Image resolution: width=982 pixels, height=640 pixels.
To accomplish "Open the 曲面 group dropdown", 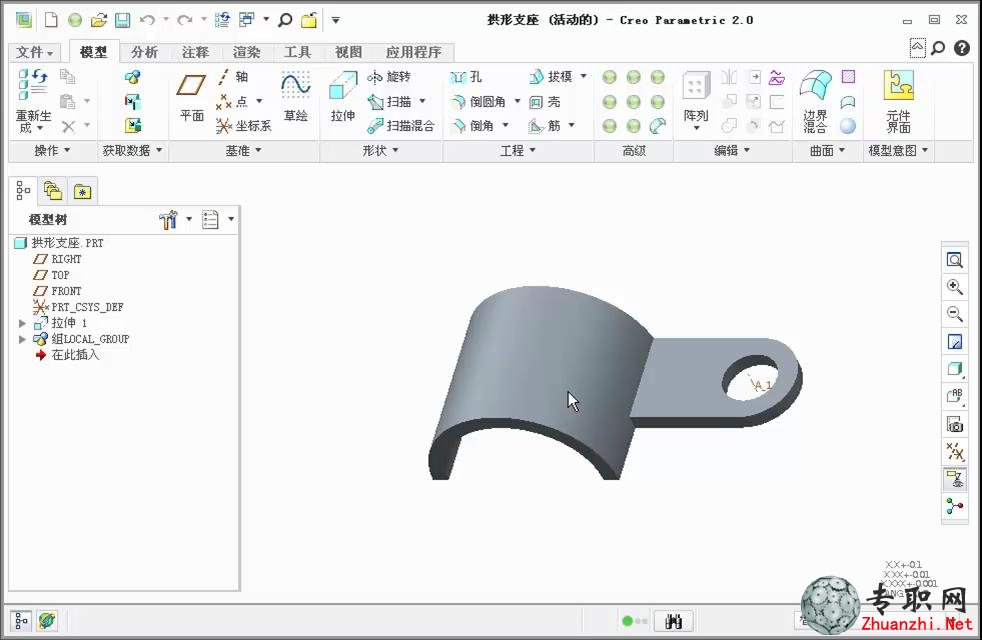I will tap(827, 150).
